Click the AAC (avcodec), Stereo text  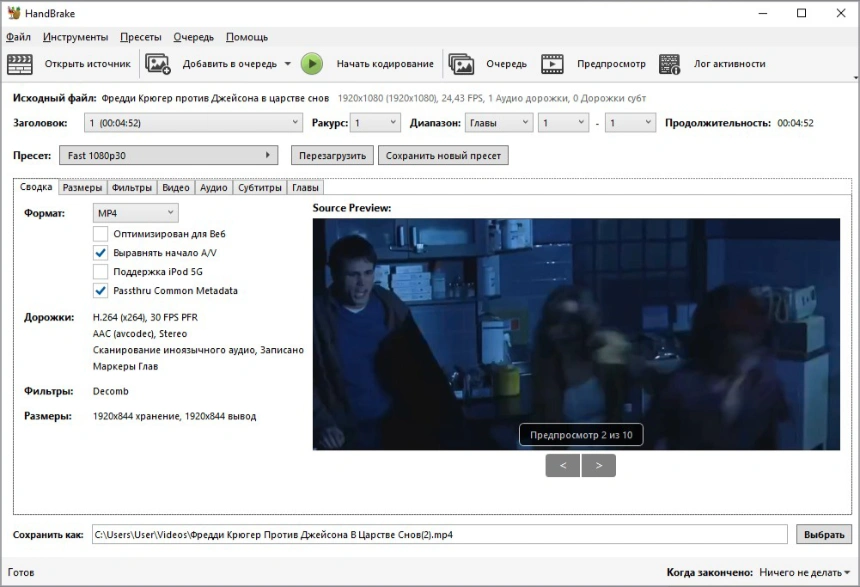coord(140,334)
